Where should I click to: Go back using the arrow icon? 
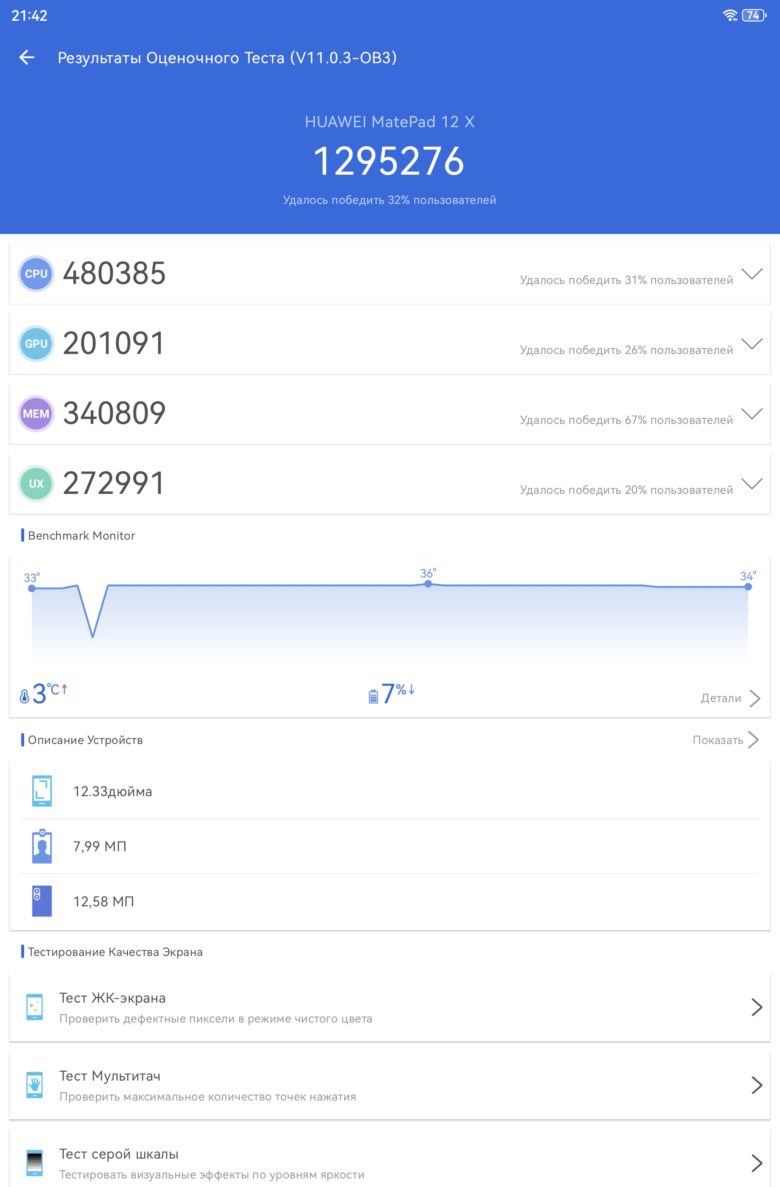[27, 58]
